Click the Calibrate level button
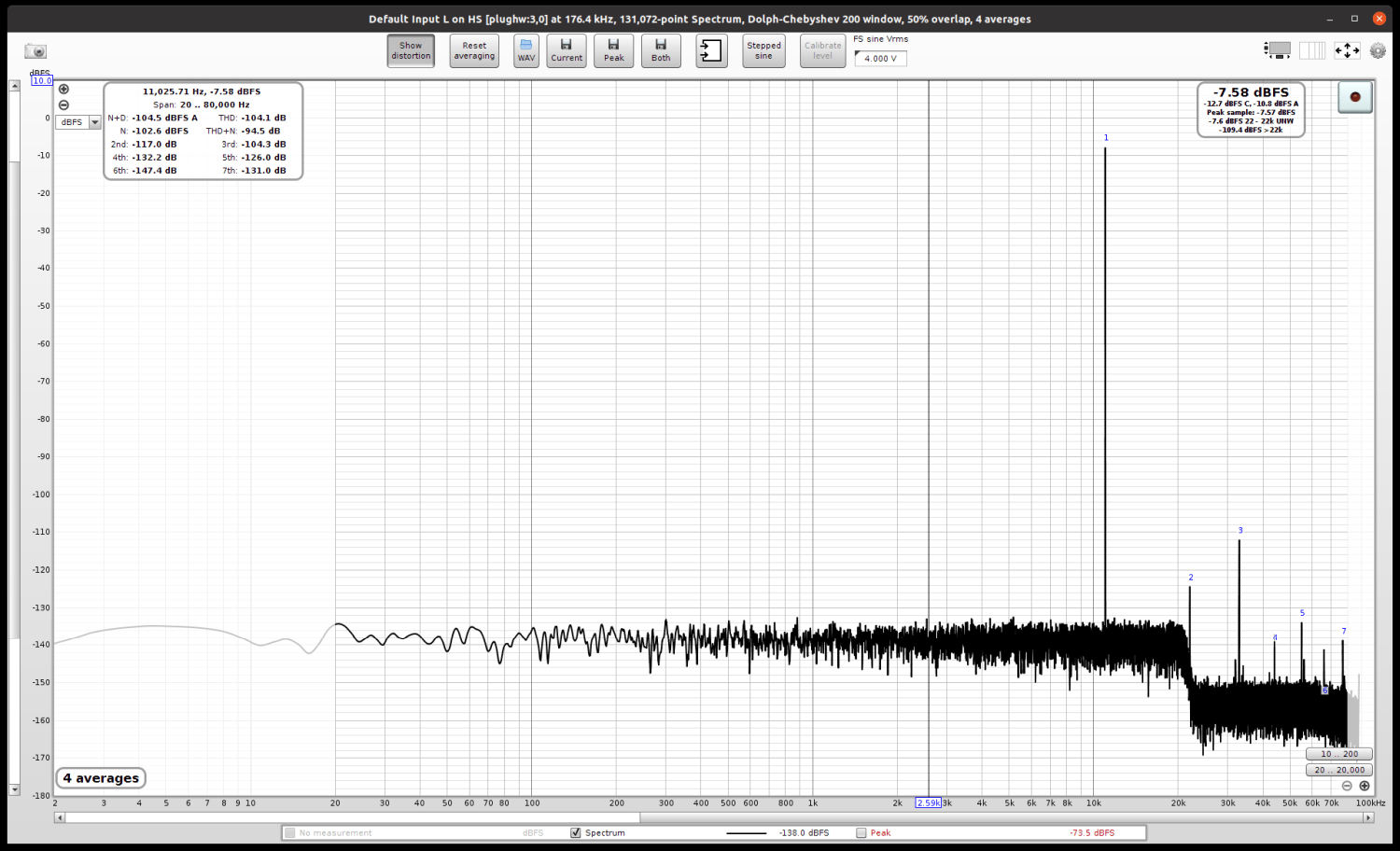The image size is (1400, 851). [822, 50]
